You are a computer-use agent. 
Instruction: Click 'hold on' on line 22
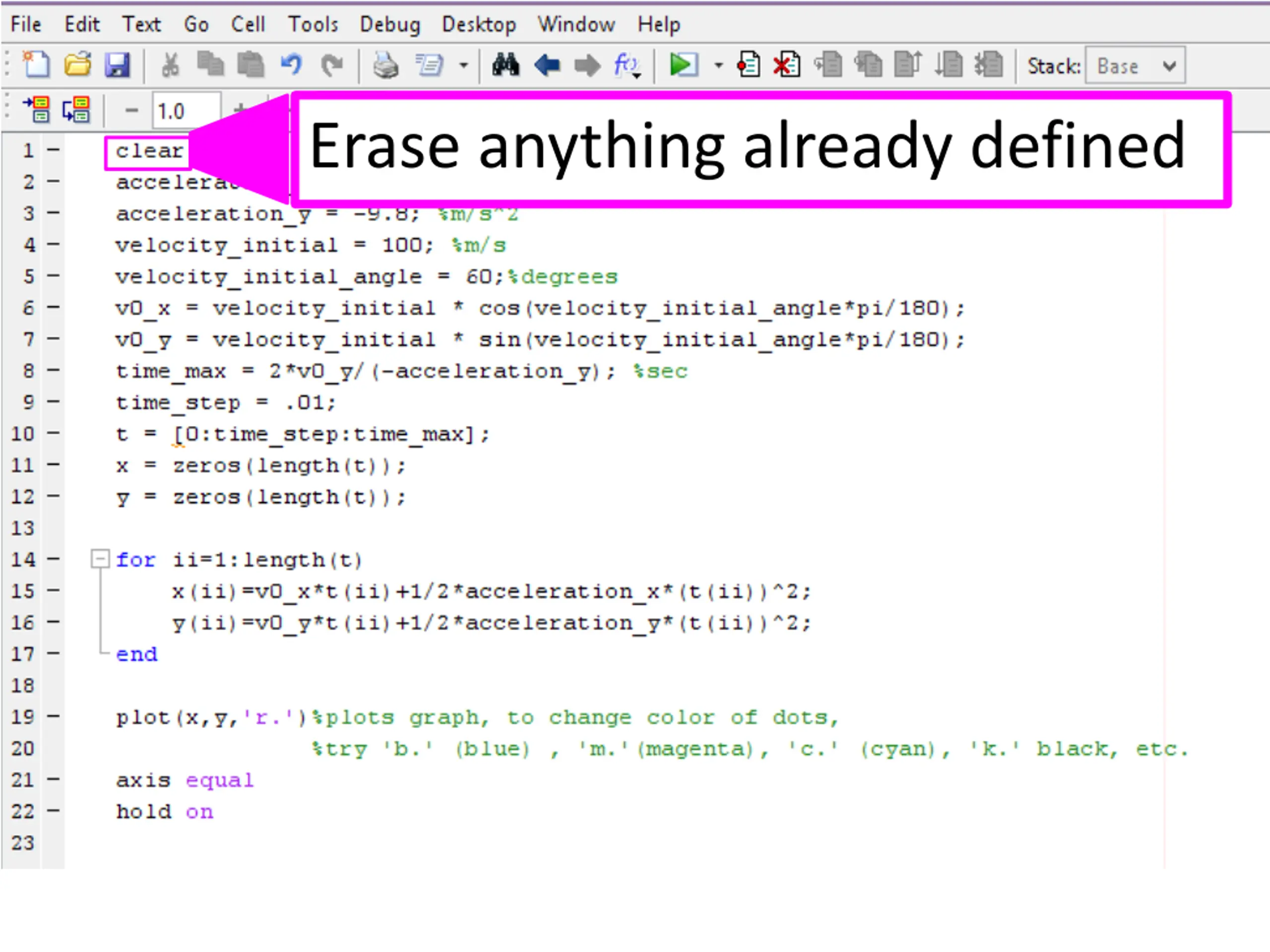(x=164, y=812)
